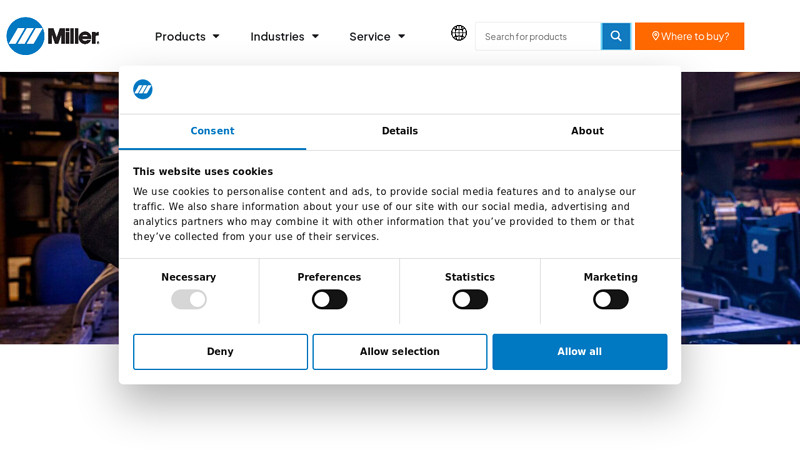The width and height of the screenshot is (800, 450).
Task: Expand the Service dropdown menu
Action: [377, 36]
